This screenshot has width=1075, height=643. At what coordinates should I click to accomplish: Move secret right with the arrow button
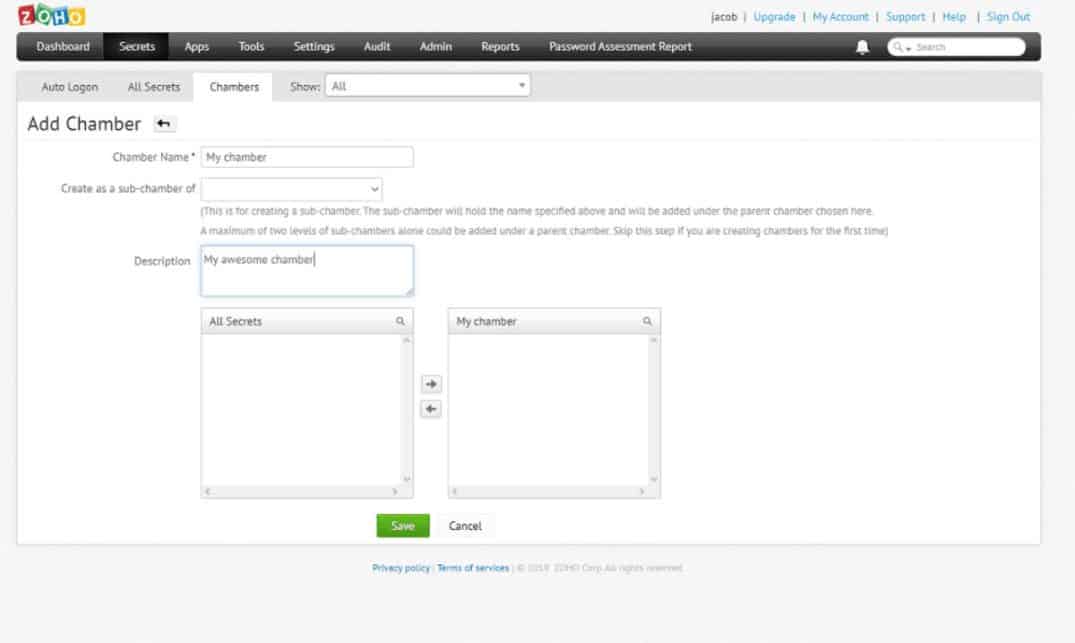[430, 384]
